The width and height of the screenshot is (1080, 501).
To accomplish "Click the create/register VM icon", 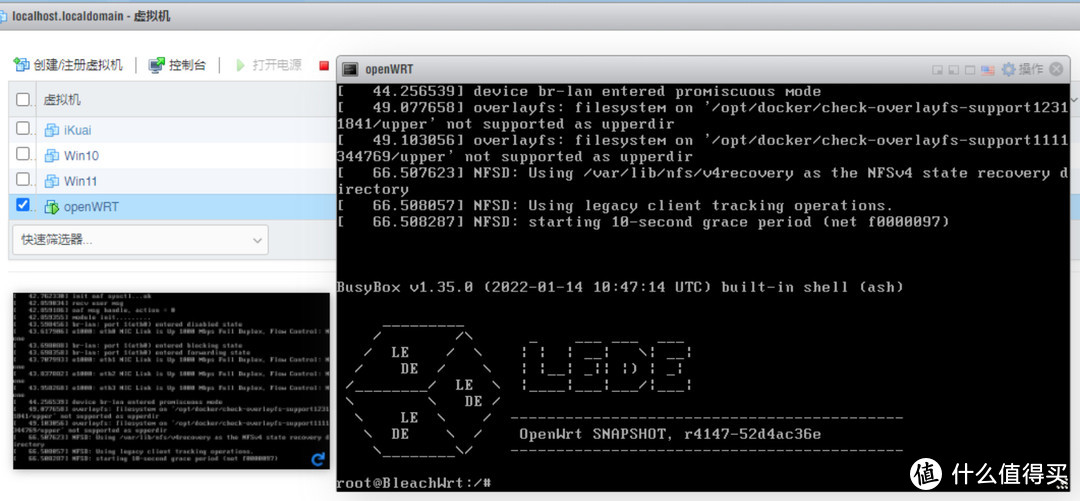I will click(x=21, y=65).
